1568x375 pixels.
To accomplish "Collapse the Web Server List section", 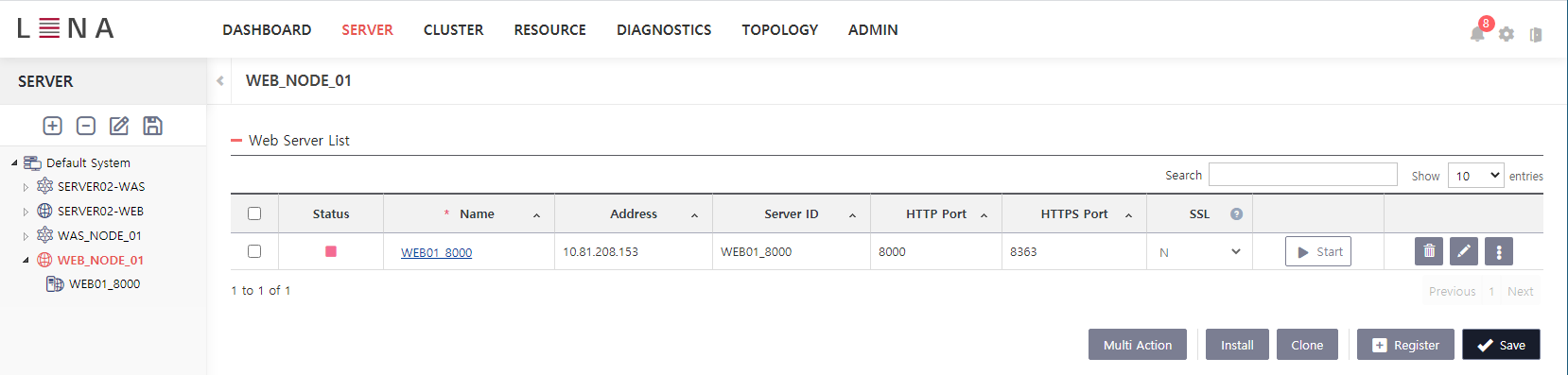I will tap(236, 140).
